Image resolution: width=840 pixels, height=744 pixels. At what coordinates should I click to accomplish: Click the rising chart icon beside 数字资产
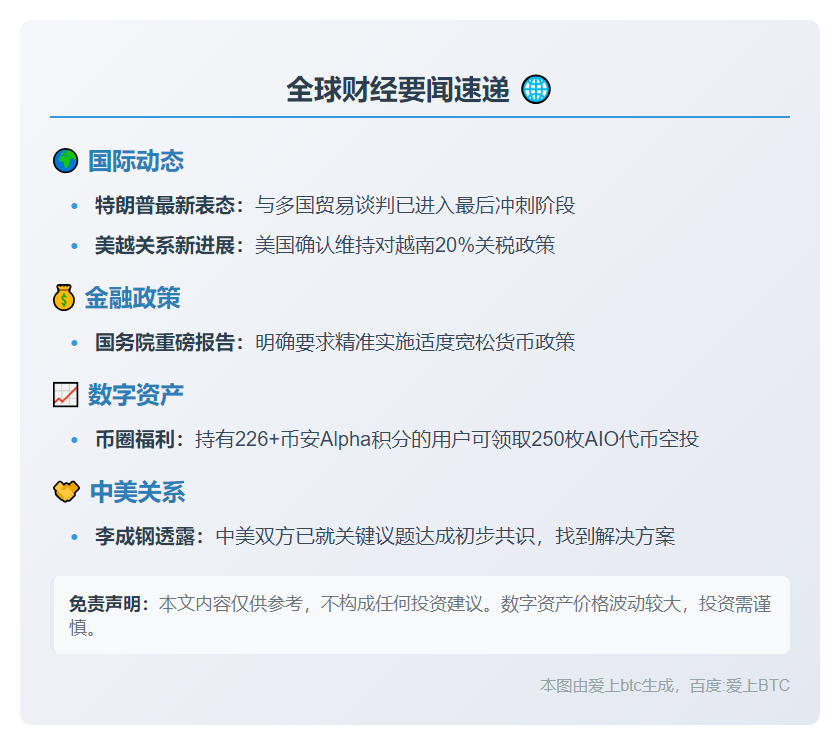point(65,395)
